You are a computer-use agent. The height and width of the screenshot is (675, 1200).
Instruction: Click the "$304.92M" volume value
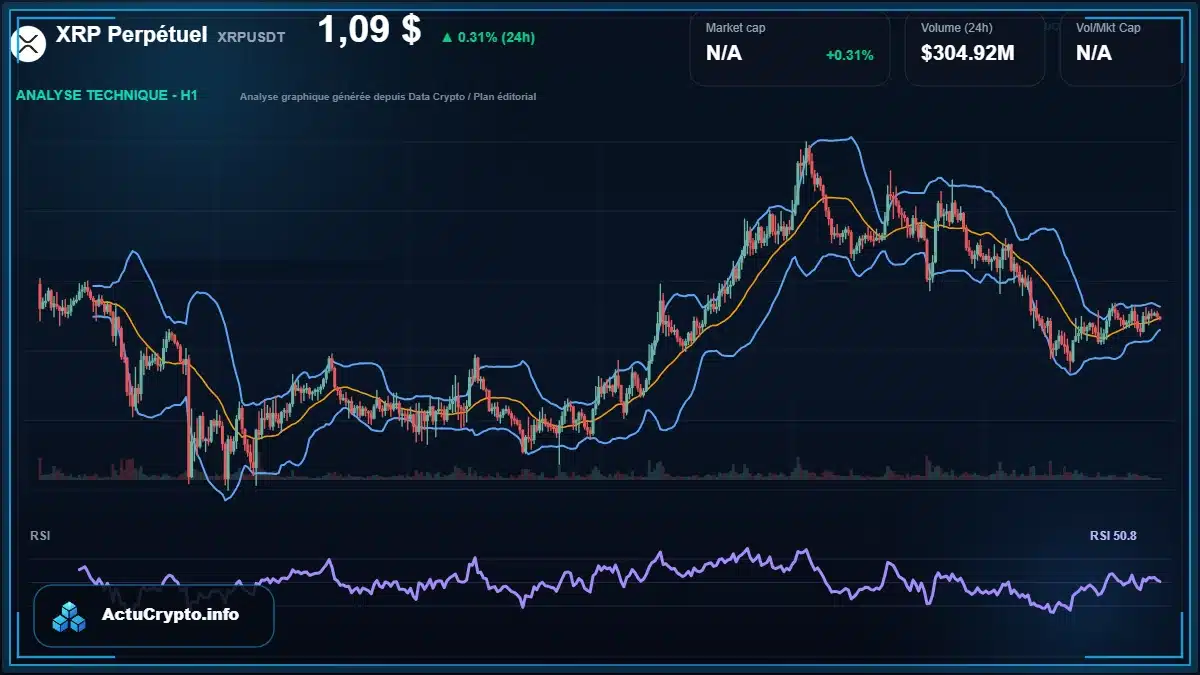967,54
